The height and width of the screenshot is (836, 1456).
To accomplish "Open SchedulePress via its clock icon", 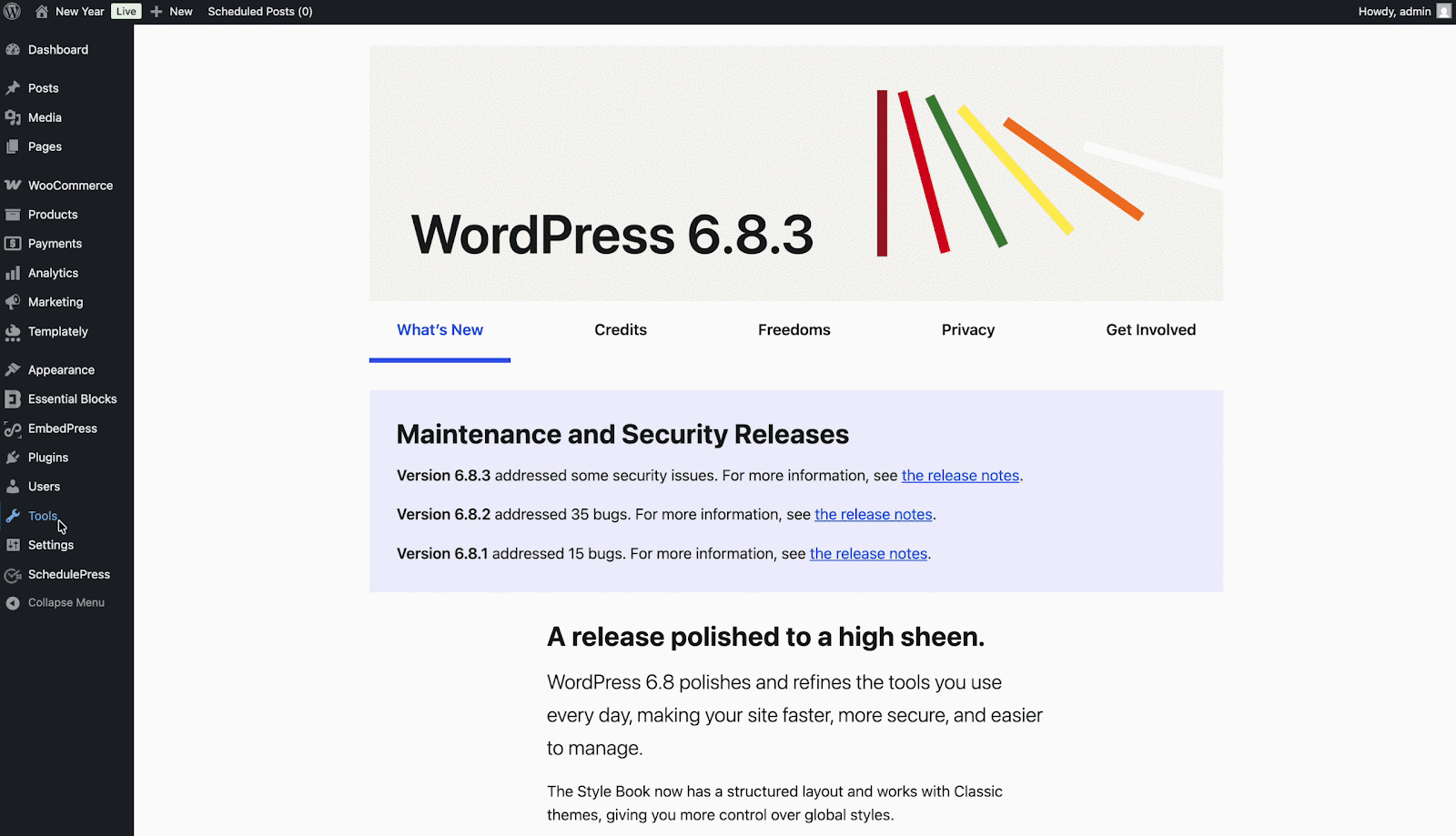I will point(14,574).
